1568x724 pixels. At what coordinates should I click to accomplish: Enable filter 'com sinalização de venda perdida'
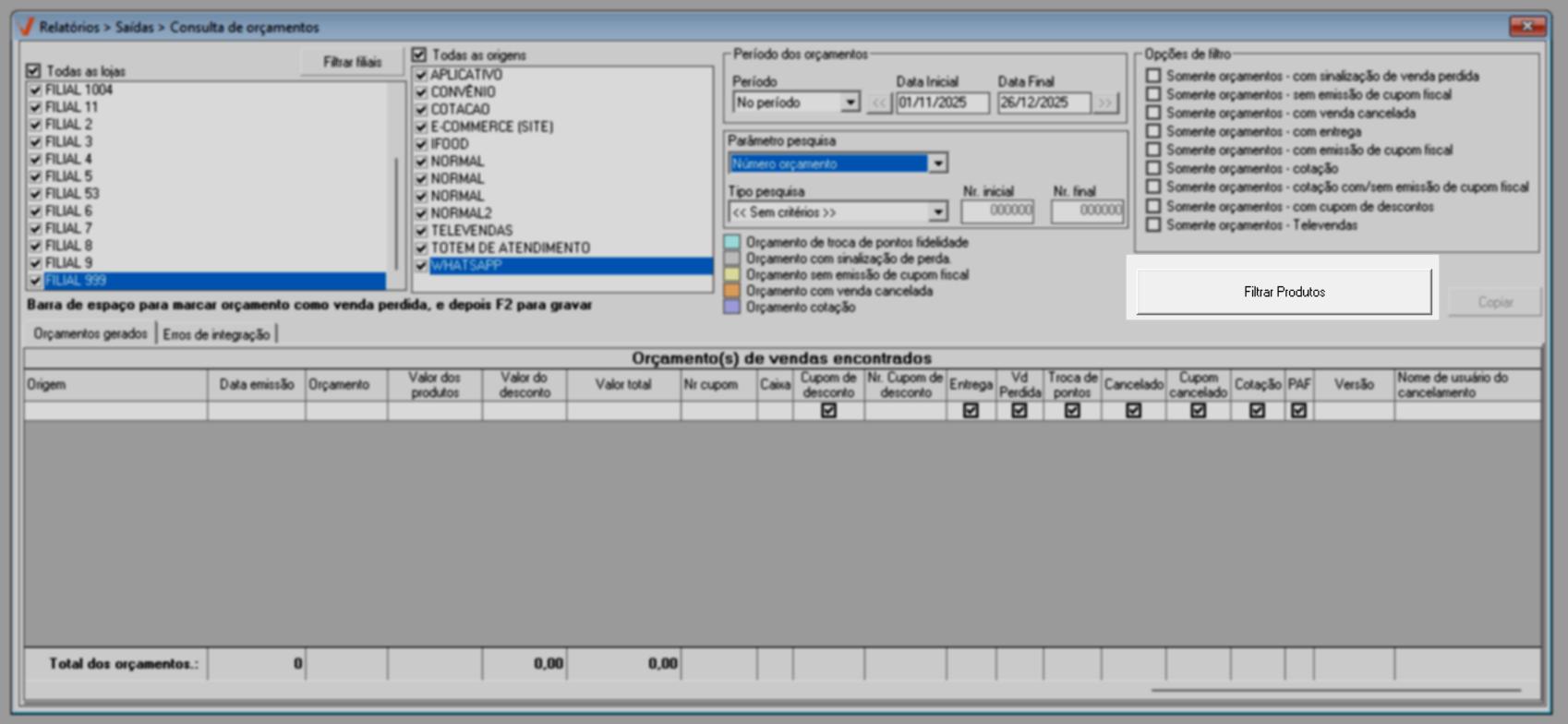point(1153,76)
